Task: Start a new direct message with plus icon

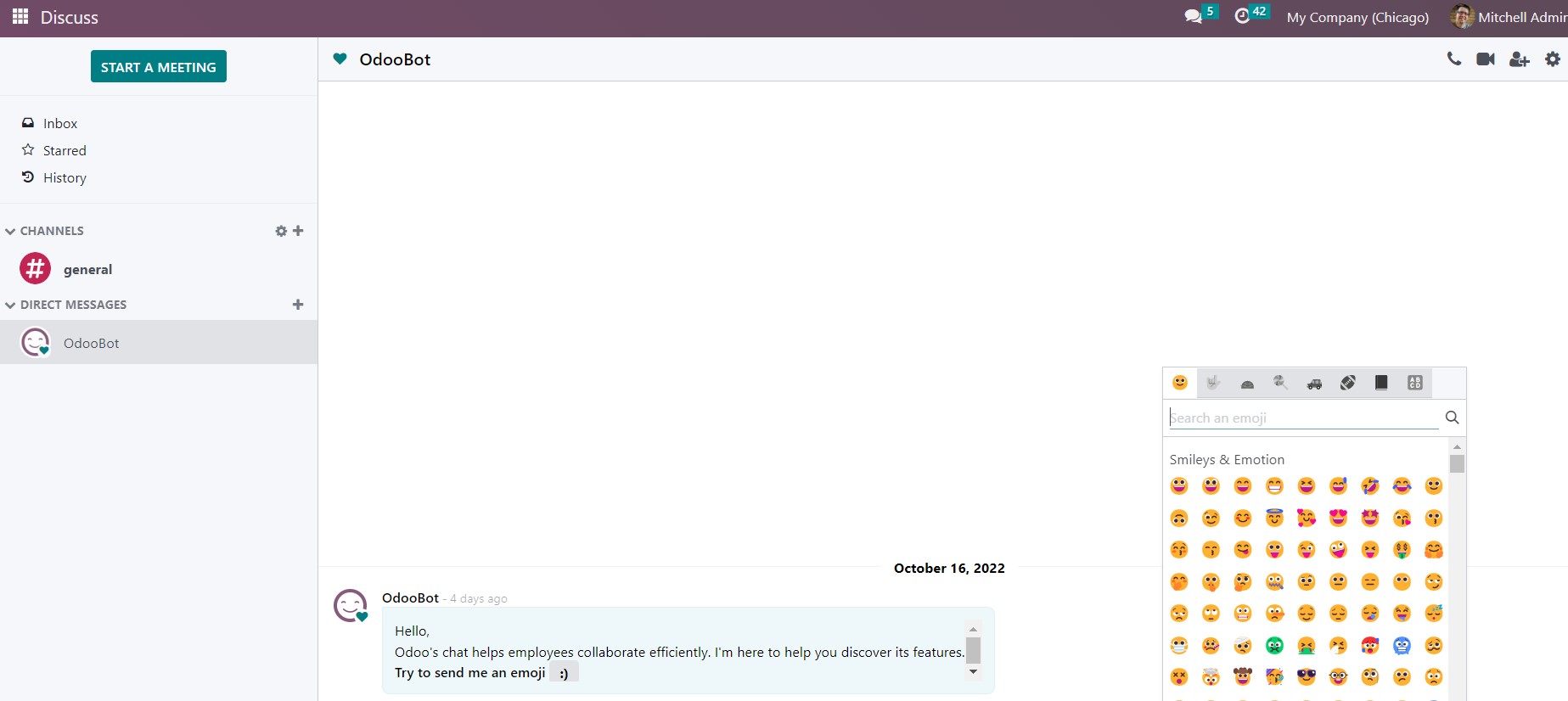Action: point(298,305)
